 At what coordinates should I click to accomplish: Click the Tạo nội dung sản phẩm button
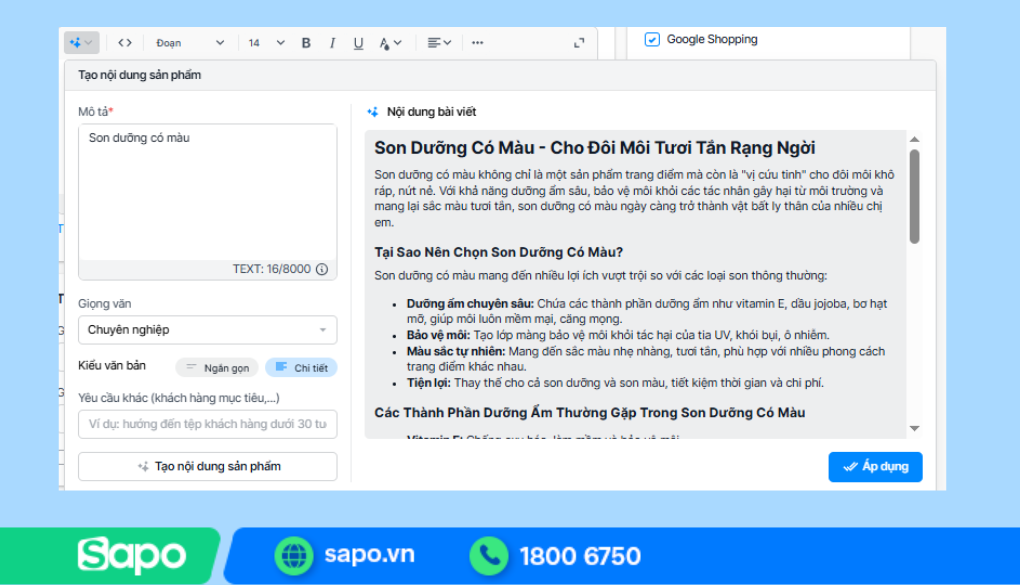pos(207,465)
